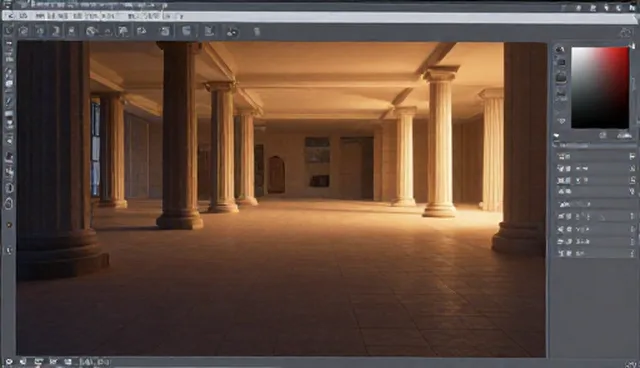Click the heart-shaped icon left of color picker

coord(561,121)
